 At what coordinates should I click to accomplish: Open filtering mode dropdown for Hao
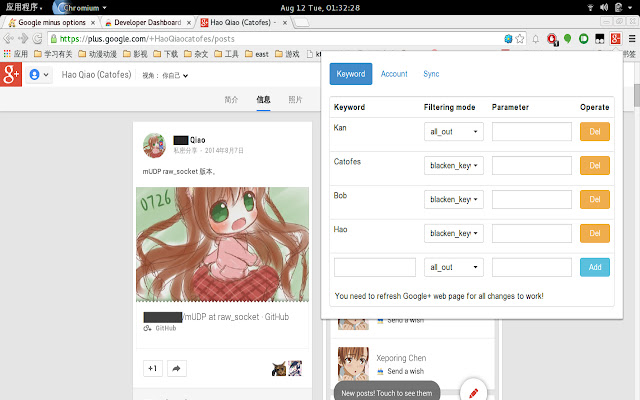453,233
